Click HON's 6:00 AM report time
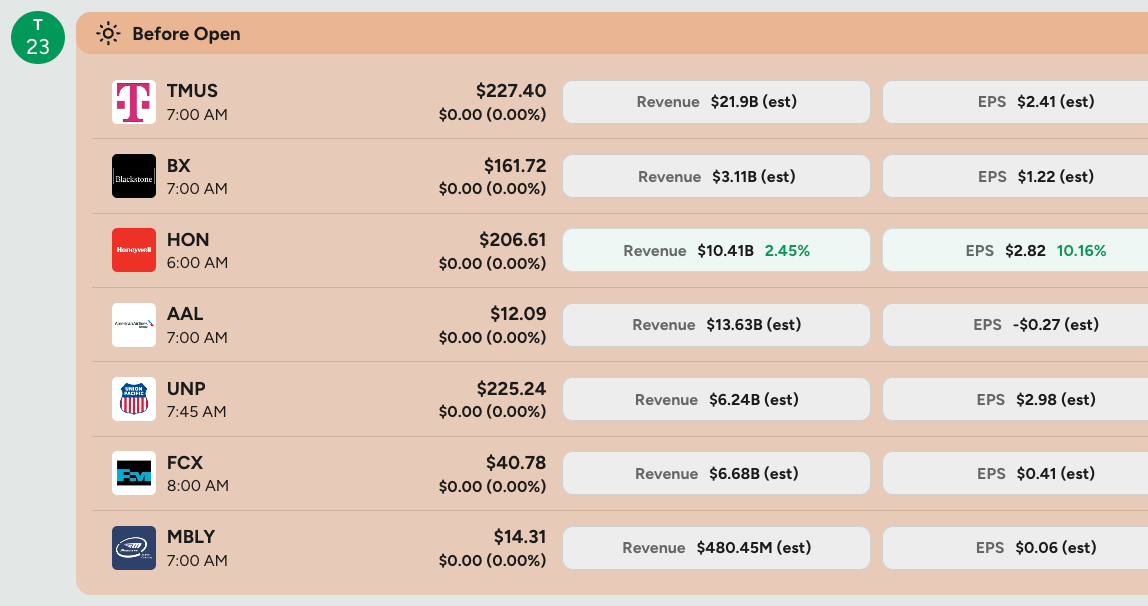Image resolution: width=1148 pixels, height=606 pixels. coord(197,263)
